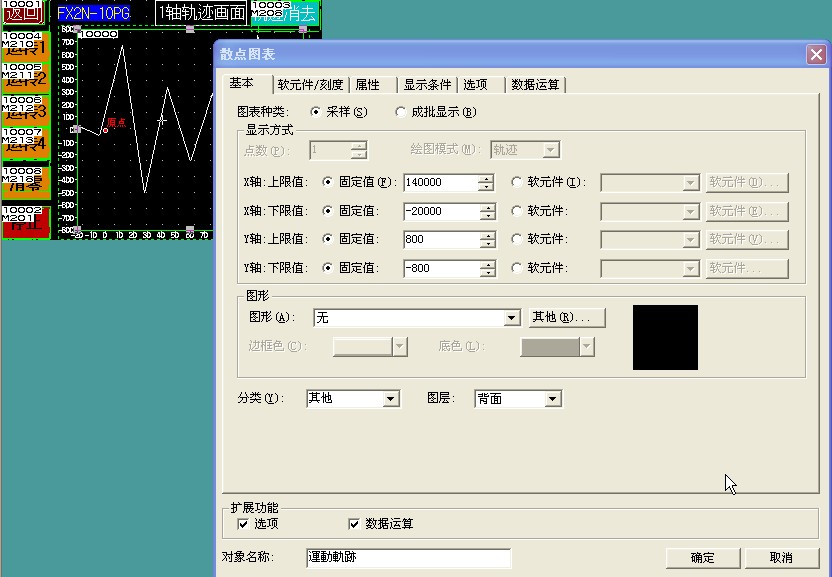Uncheck the 数据运算 extension checkbox
Image resolution: width=832 pixels, height=577 pixels.
[353, 524]
